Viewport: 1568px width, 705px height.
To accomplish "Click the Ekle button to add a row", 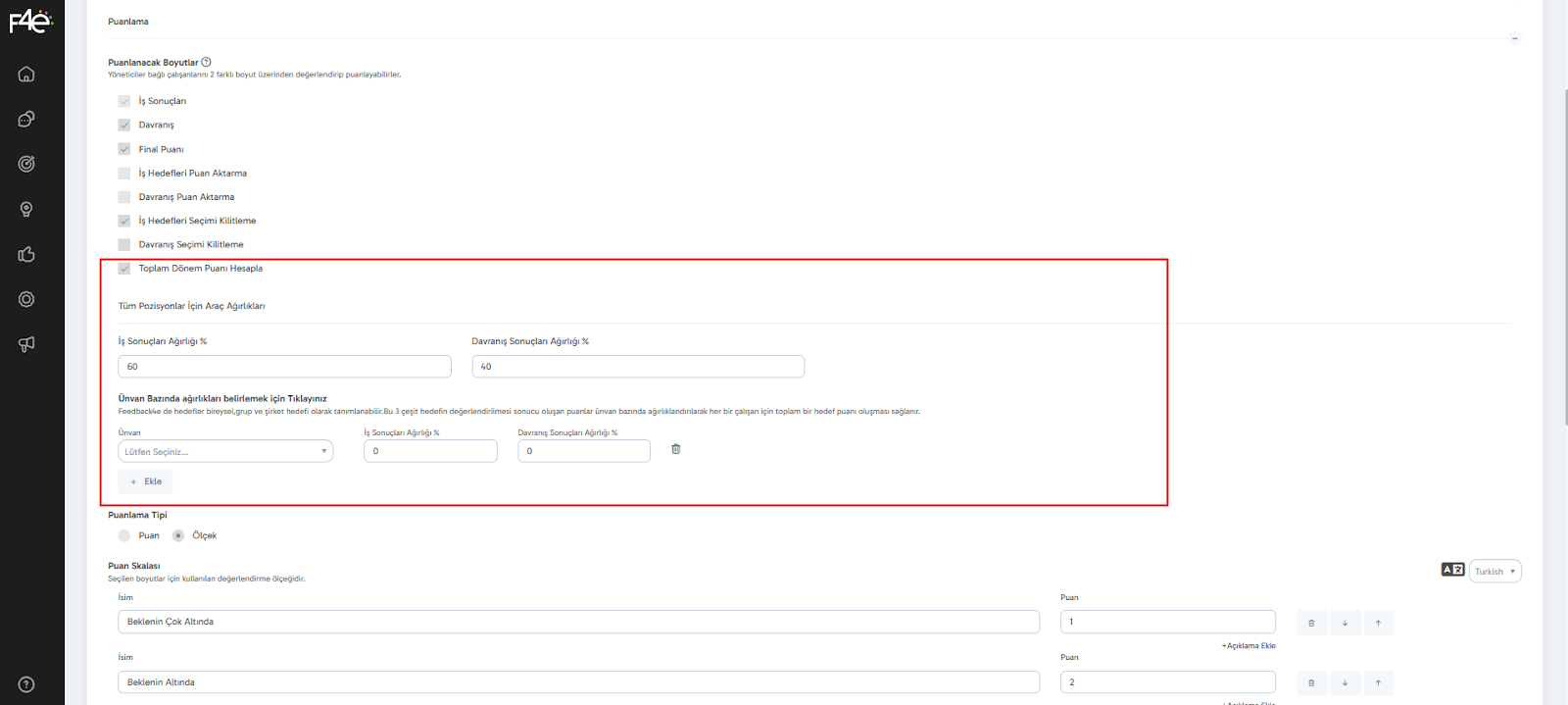I will click(x=146, y=481).
